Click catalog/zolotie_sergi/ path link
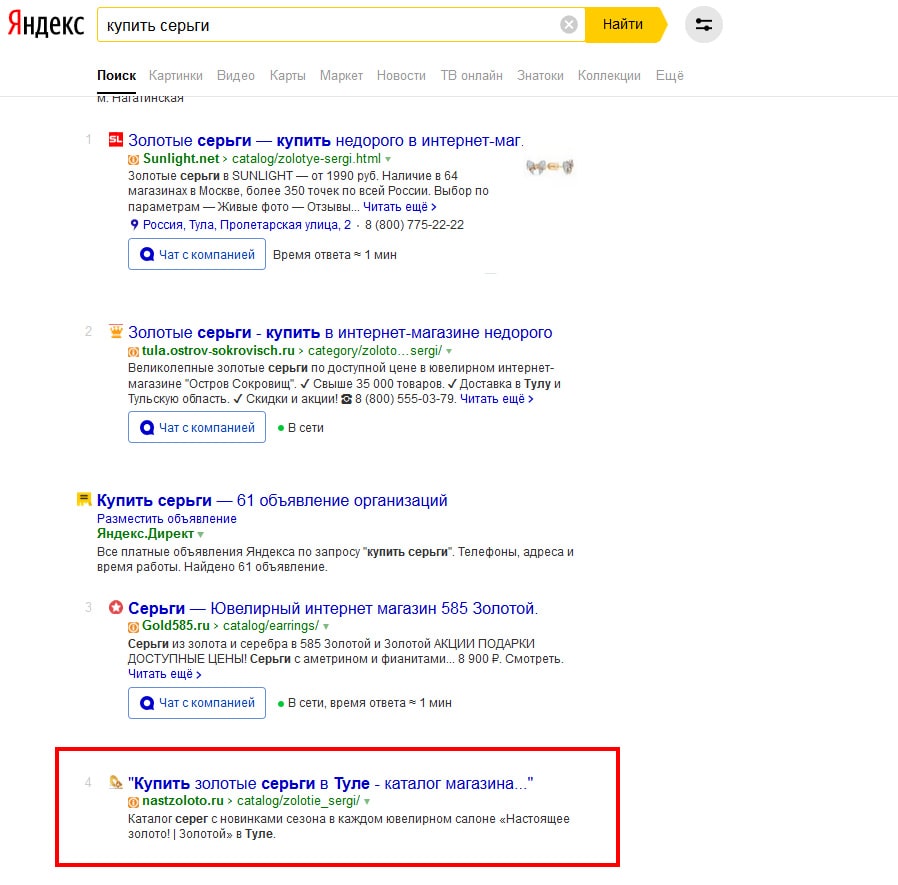Viewport: 898px width, 885px height. tap(298, 800)
